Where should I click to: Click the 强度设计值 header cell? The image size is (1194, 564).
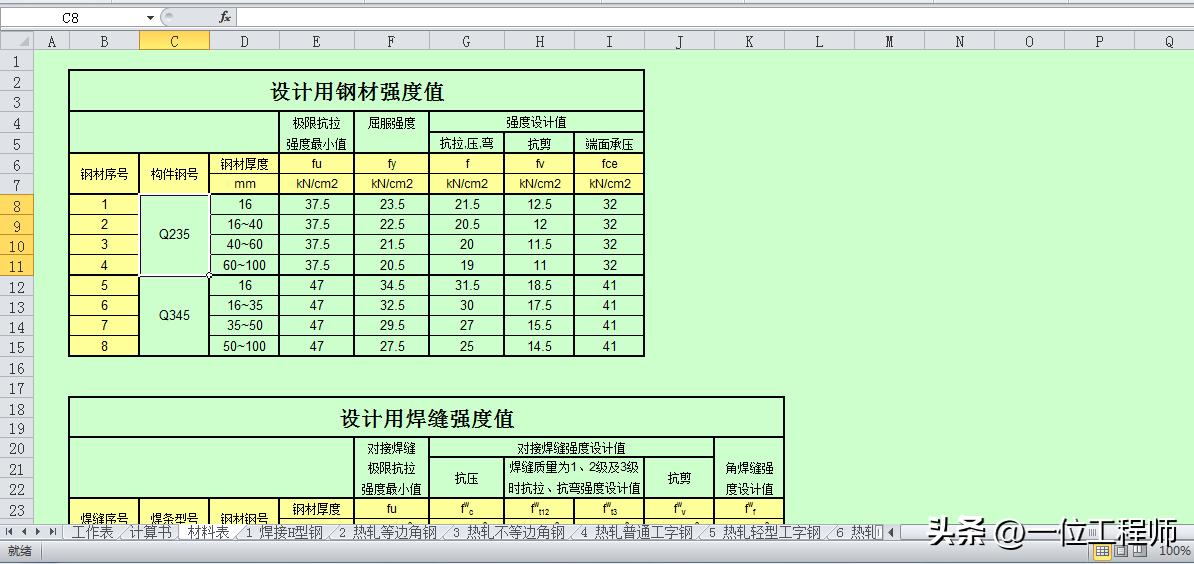[537, 122]
